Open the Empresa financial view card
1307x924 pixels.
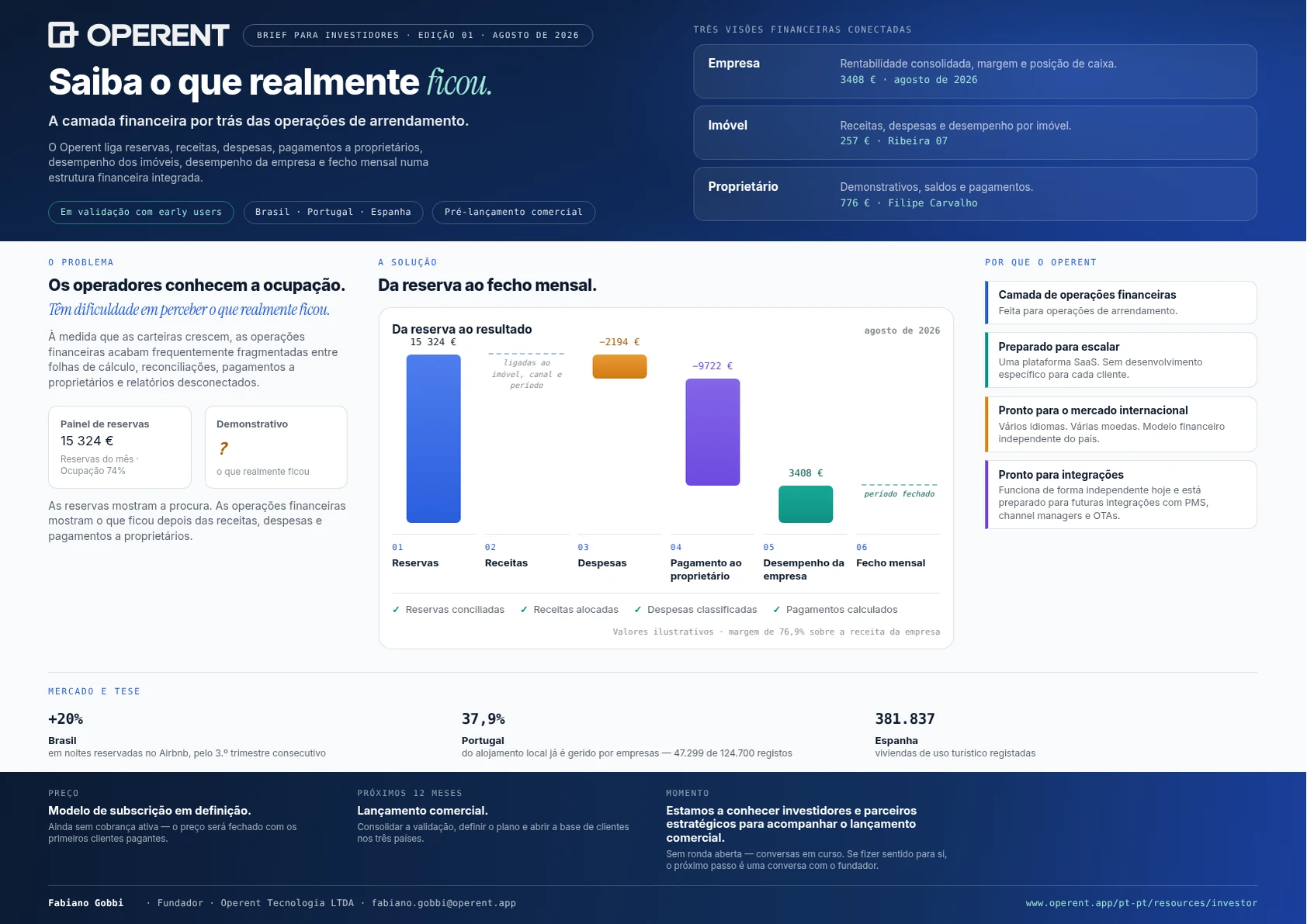(x=975, y=71)
